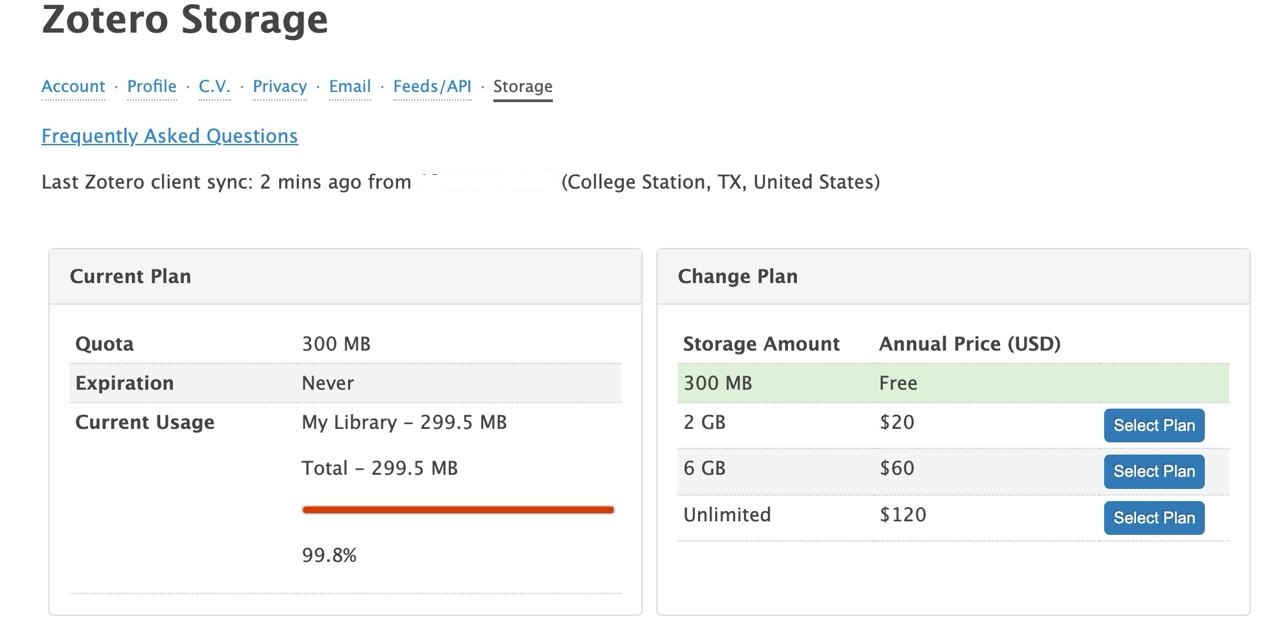Click the '$20' price cell
1280x639 pixels.
coord(897,422)
